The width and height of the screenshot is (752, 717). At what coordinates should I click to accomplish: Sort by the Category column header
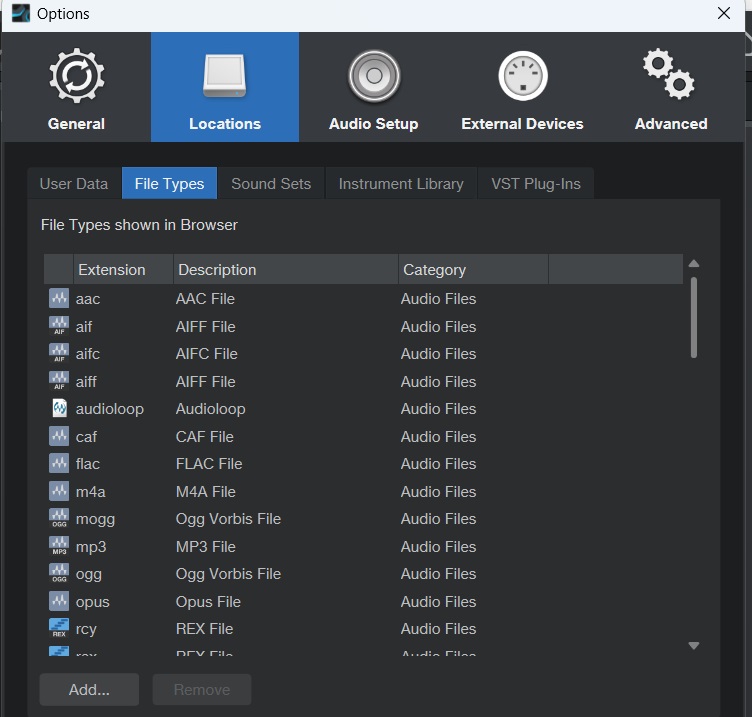(x=434, y=270)
